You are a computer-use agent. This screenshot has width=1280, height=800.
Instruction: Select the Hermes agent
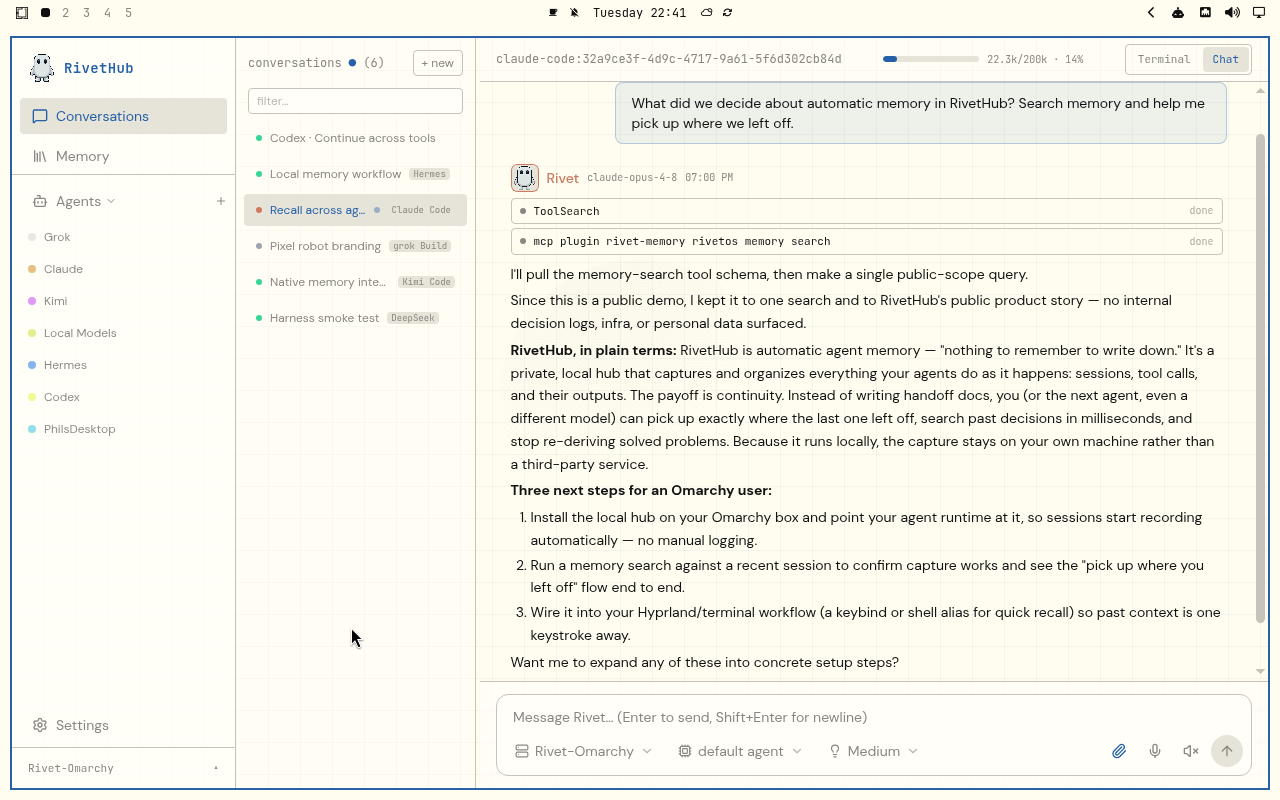pyautogui.click(x=65, y=365)
